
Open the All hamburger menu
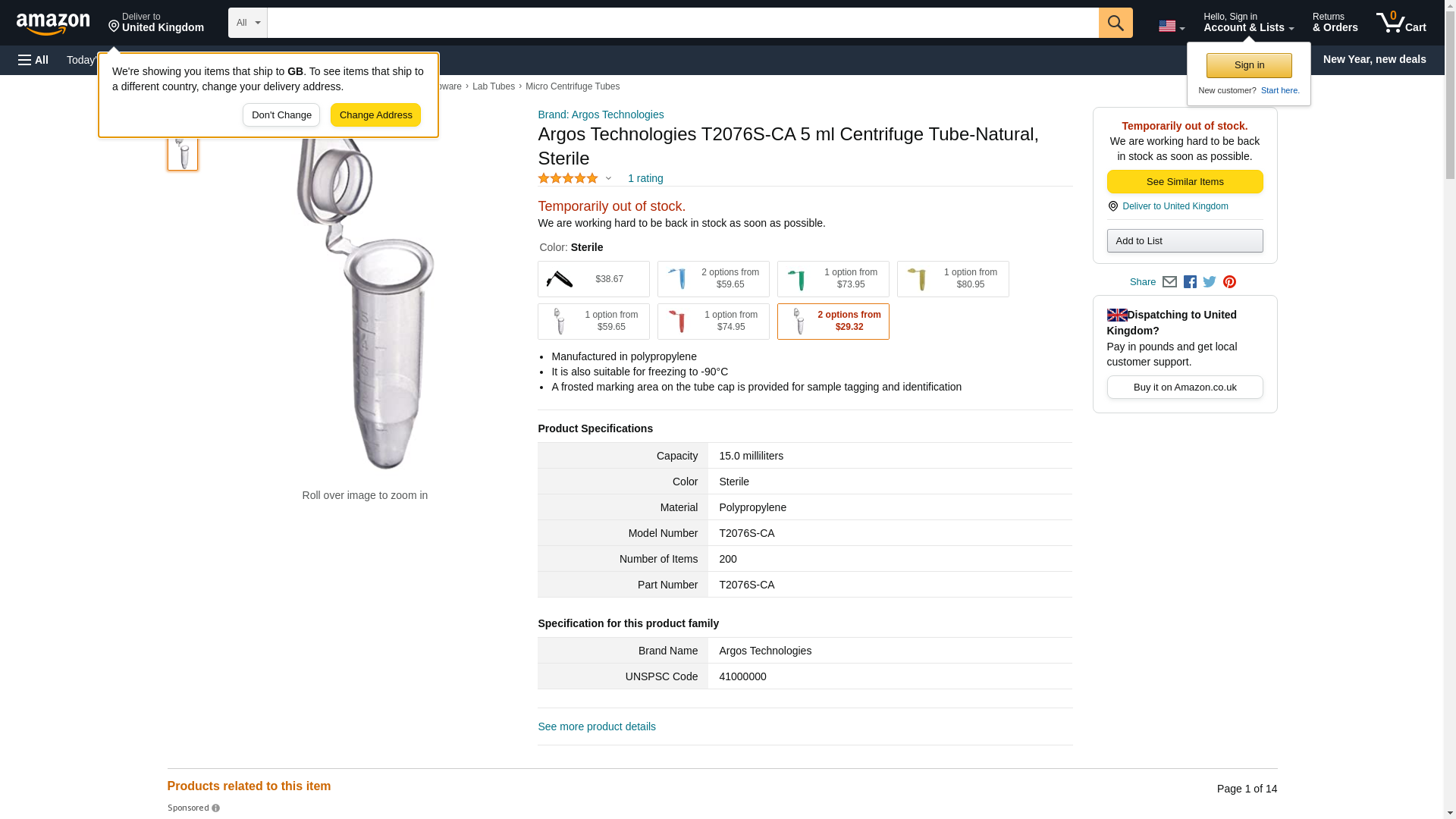[x=33, y=60]
